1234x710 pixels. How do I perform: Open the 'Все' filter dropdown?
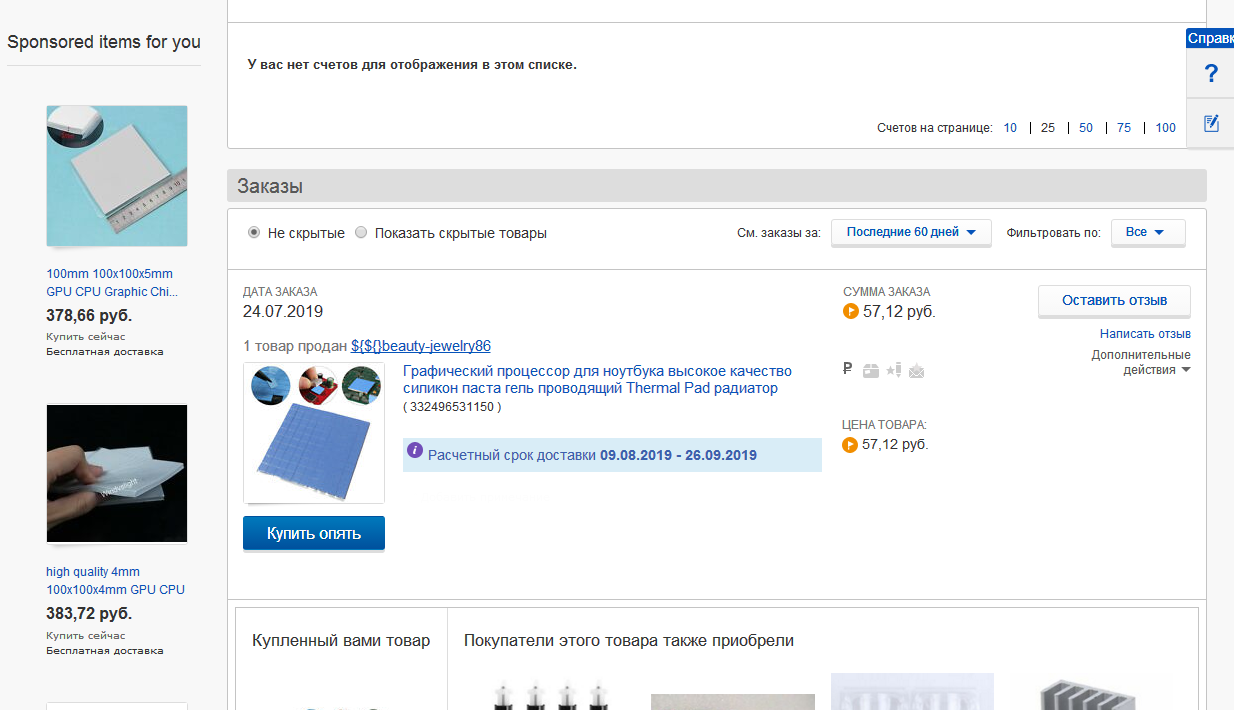[1145, 232]
